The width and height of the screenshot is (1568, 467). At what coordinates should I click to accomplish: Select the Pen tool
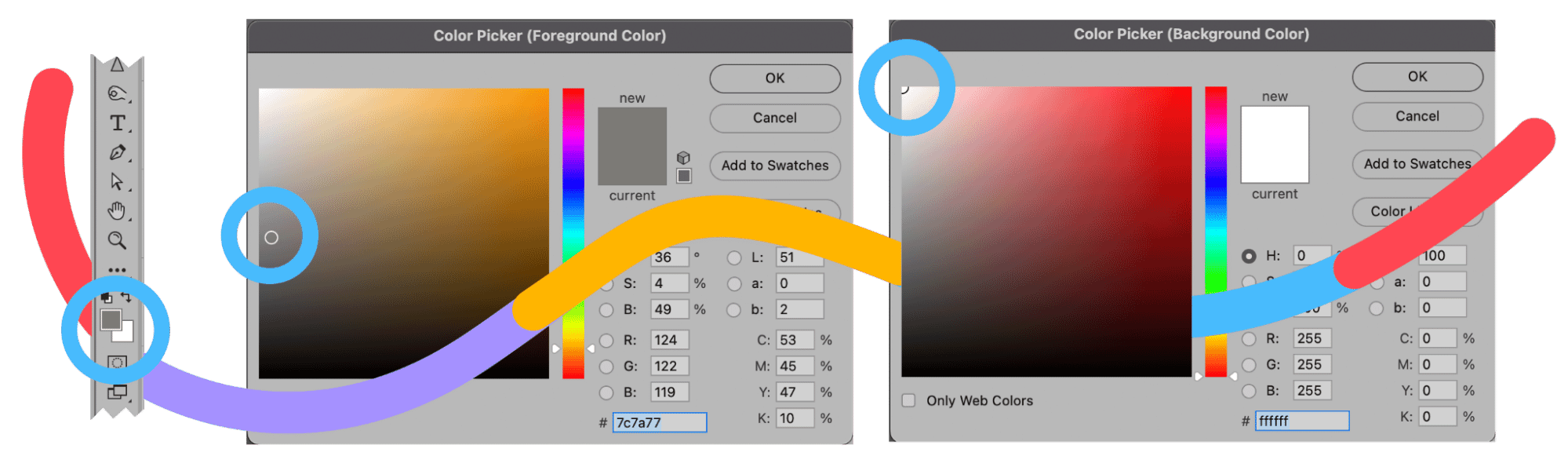[x=117, y=152]
